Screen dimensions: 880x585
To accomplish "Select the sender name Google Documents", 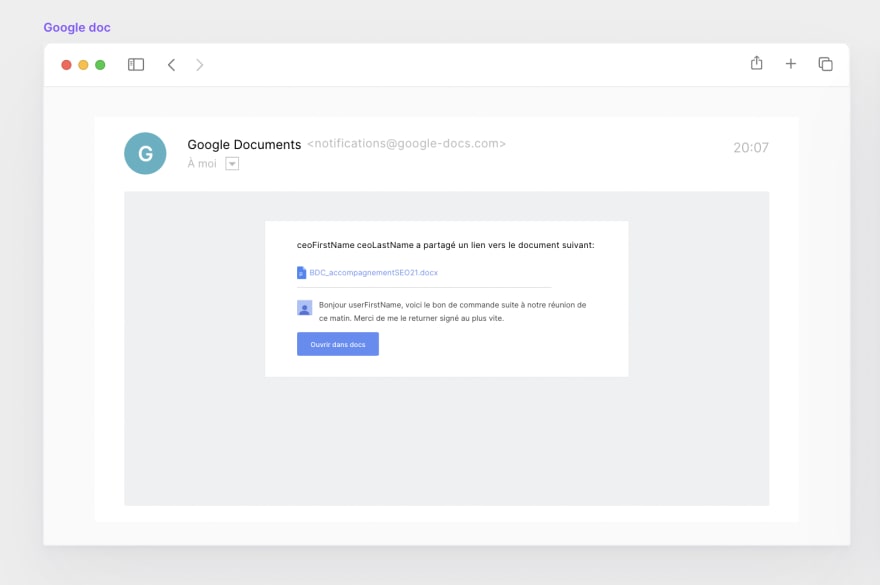I will click(244, 144).
